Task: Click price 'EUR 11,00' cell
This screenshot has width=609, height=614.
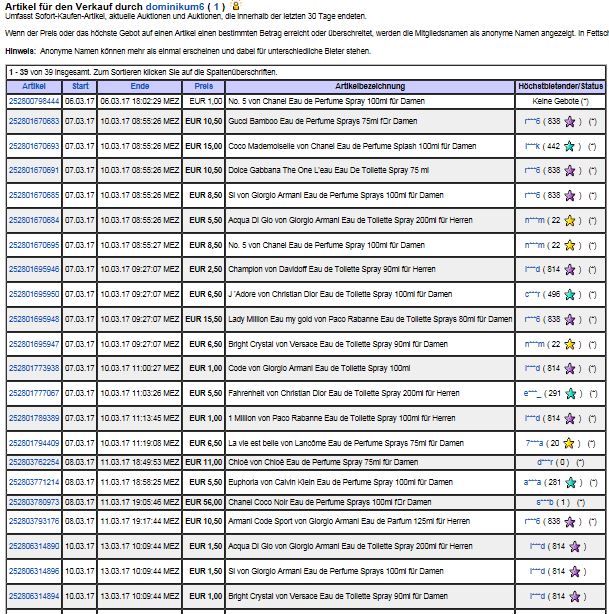Action: click(x=204, y=462)
